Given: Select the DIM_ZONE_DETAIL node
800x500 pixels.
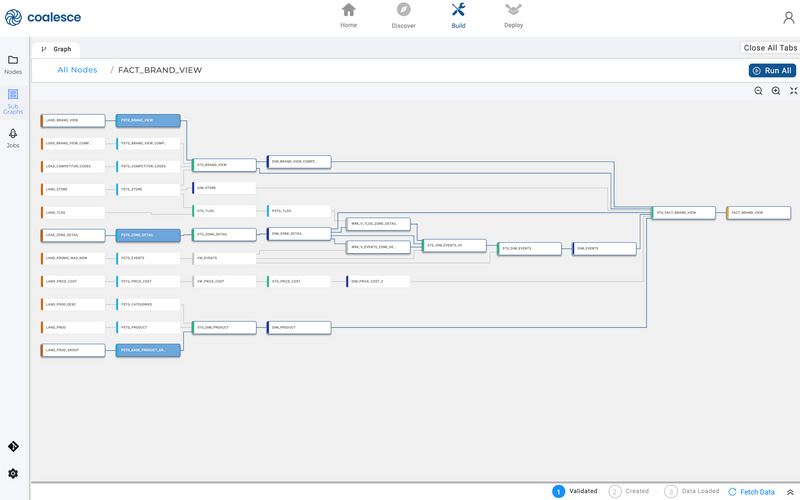Looking at the screenshot, I should pyautogui.click(x=299, y=234).
